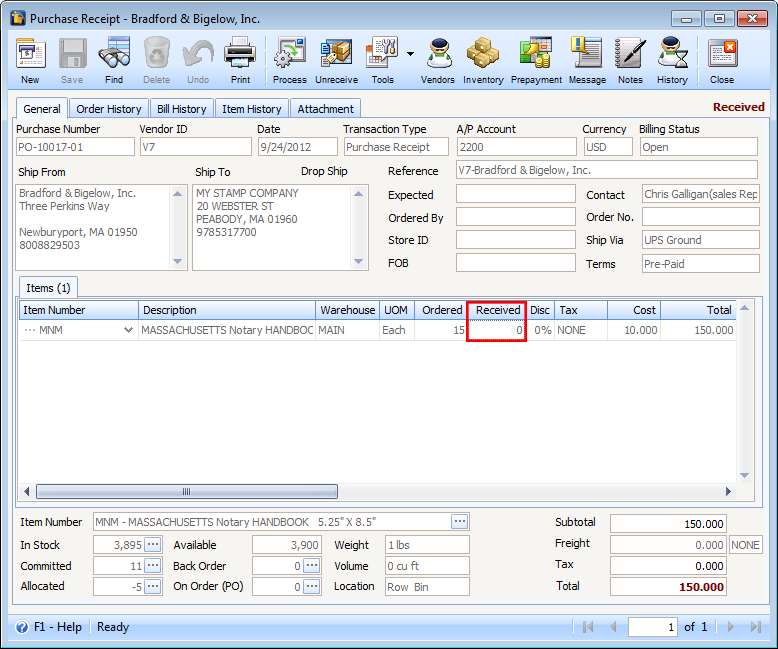This screenshot has width=778, height=649.
Task: Open Find with the binoculars icon
Action: [x=114, y=54]
